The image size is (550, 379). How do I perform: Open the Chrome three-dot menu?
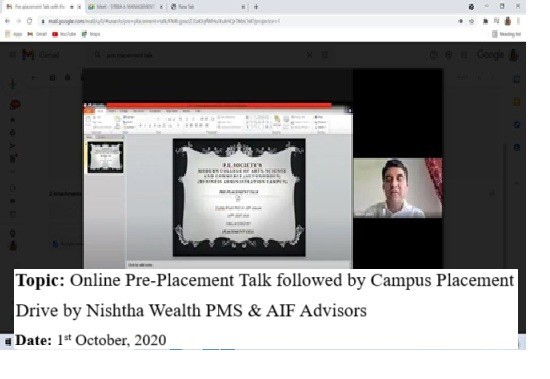click(x=518, y=21)
